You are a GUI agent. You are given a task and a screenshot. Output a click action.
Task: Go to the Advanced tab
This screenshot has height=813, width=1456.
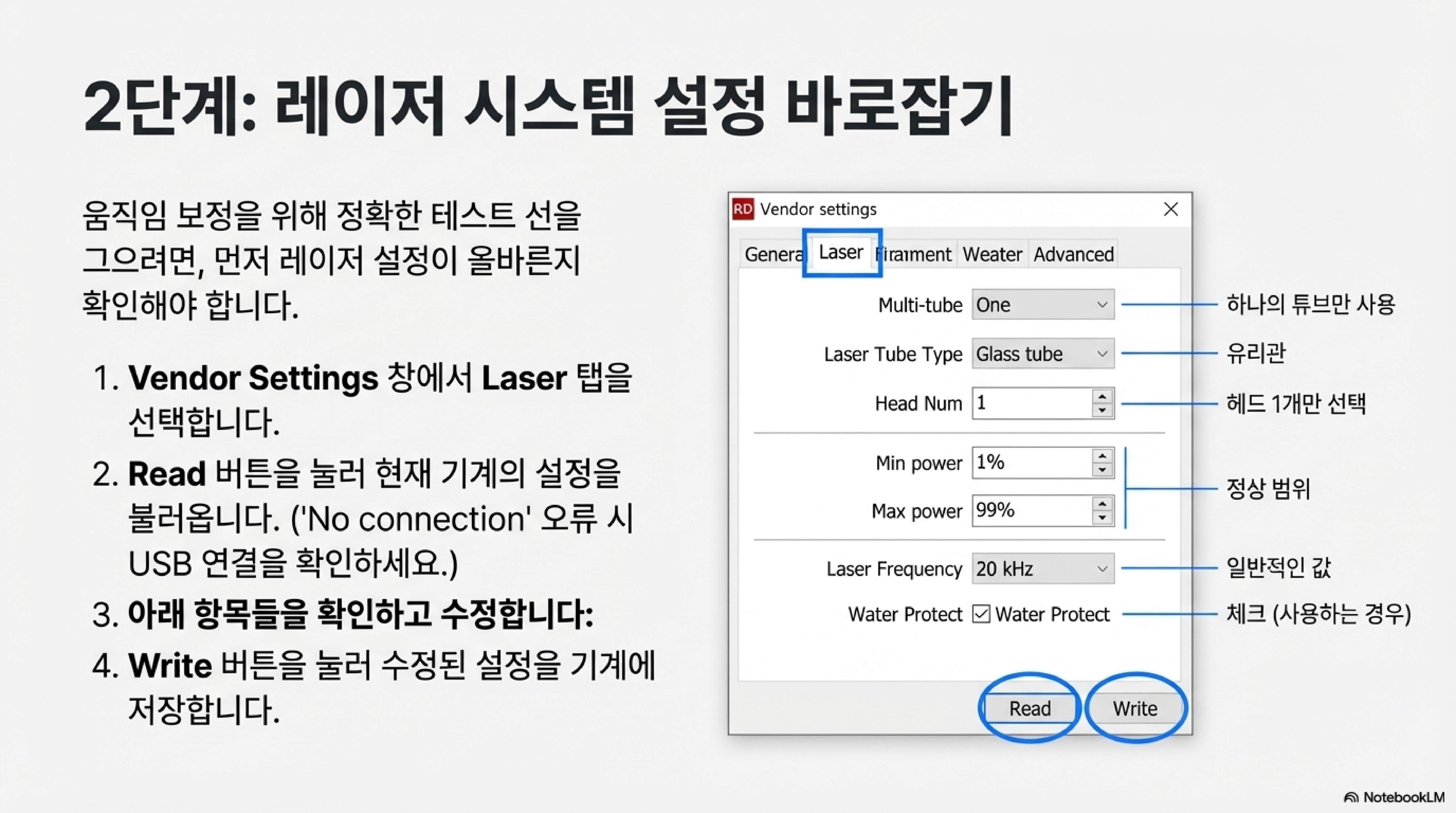1073,254
